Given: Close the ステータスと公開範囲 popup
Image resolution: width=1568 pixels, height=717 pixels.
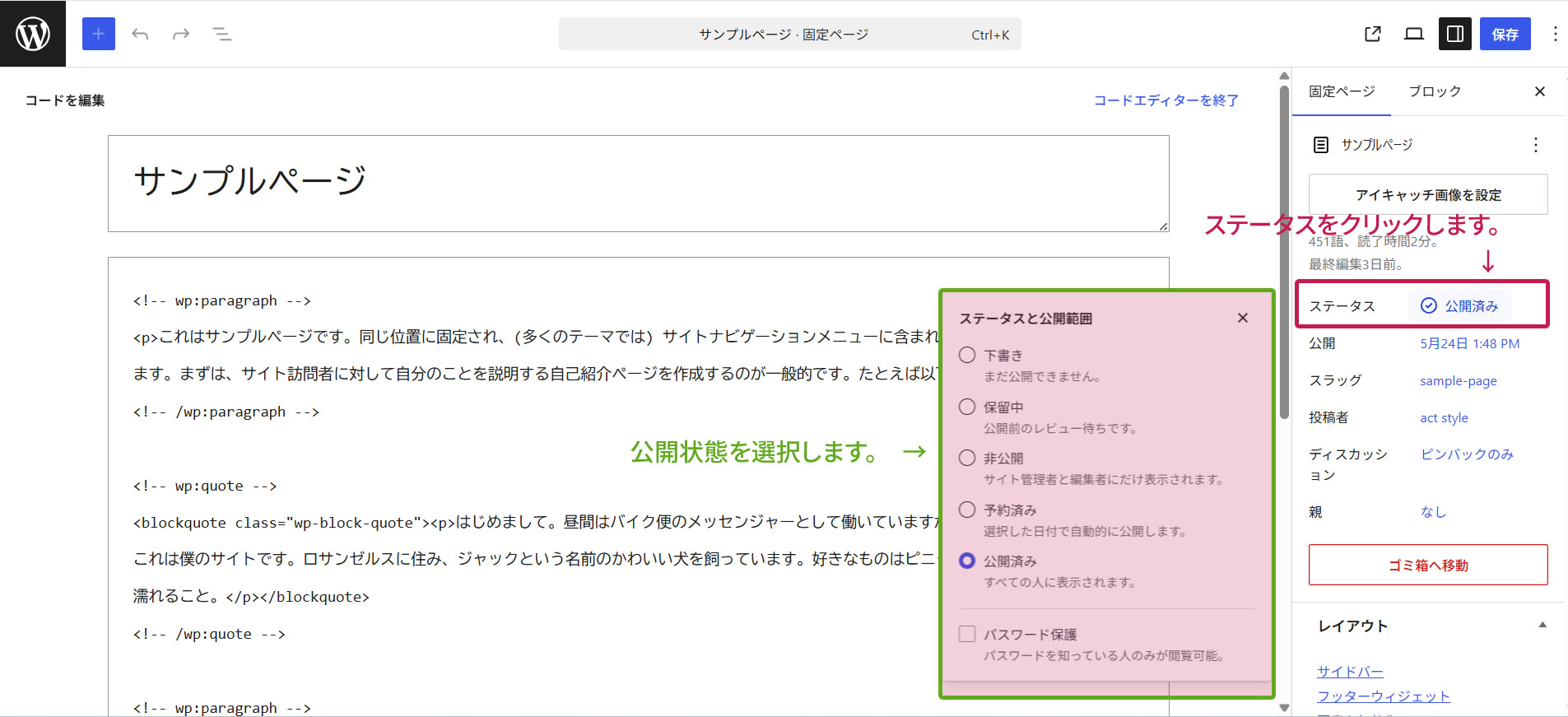Looking at the screenshot, I should [1243, 318].
